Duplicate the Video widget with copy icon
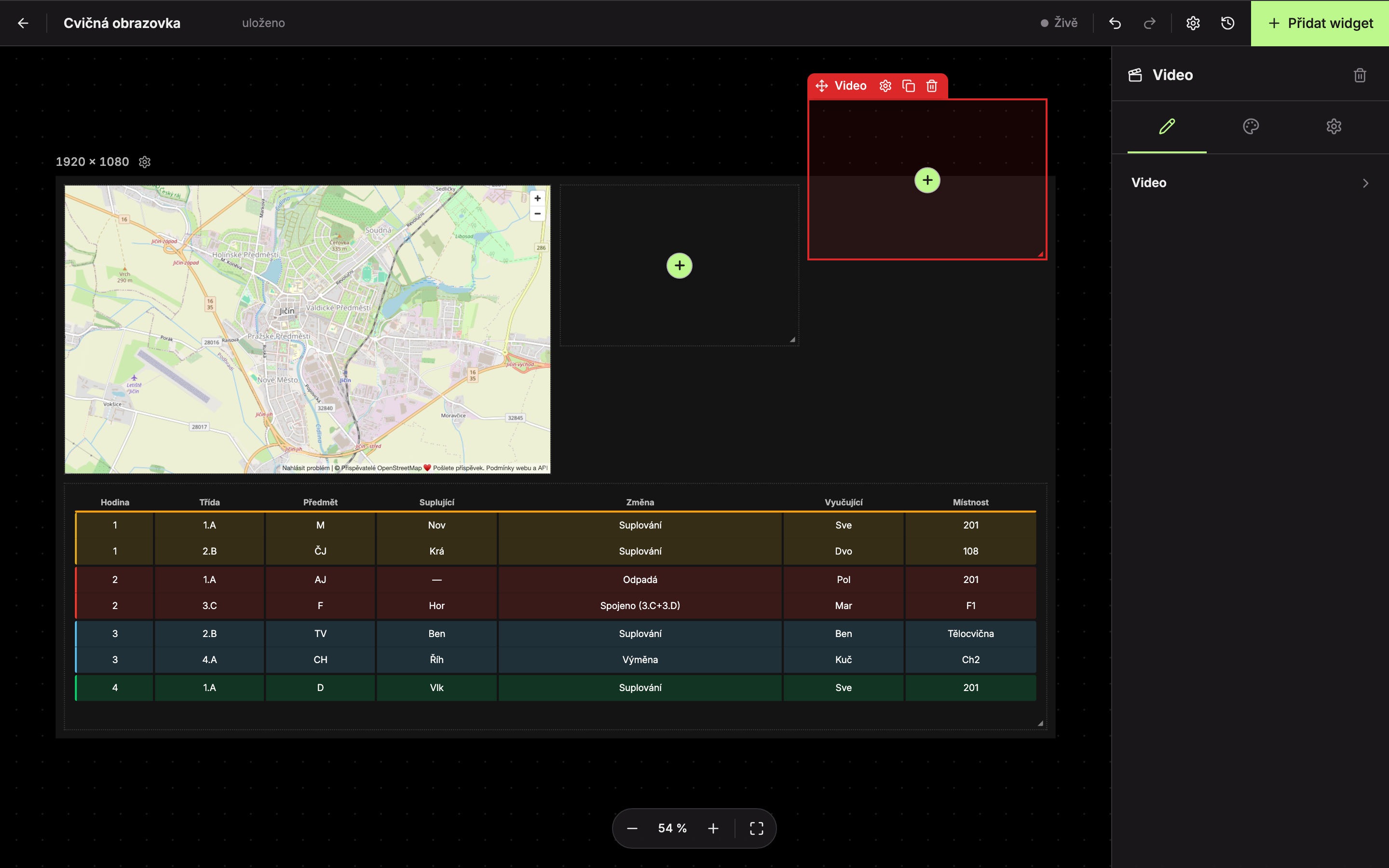This screenshot has width=1389, height=868. pyautogui.click(x=909, y=86)
